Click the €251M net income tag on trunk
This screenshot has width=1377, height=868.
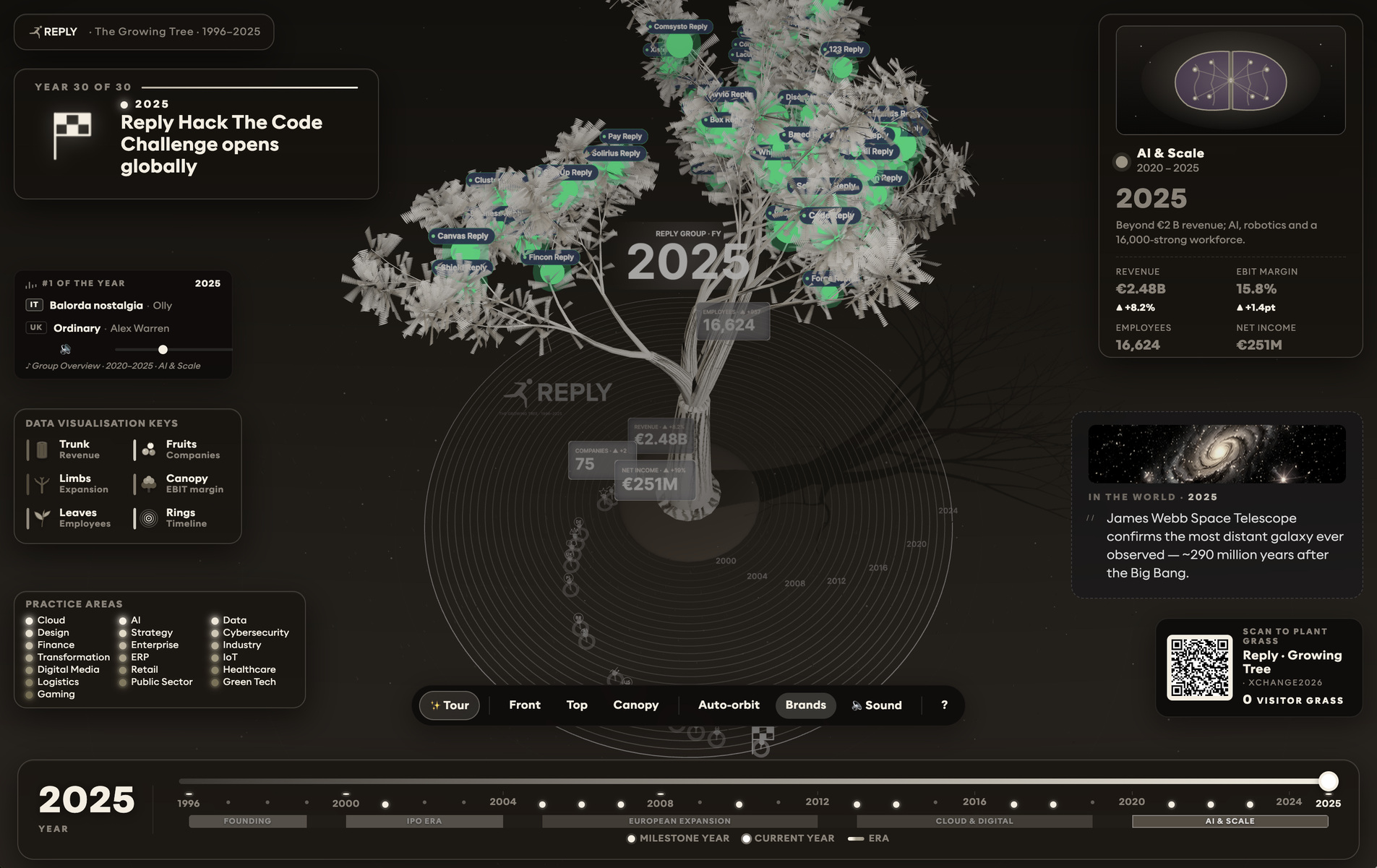pos(655,481)
